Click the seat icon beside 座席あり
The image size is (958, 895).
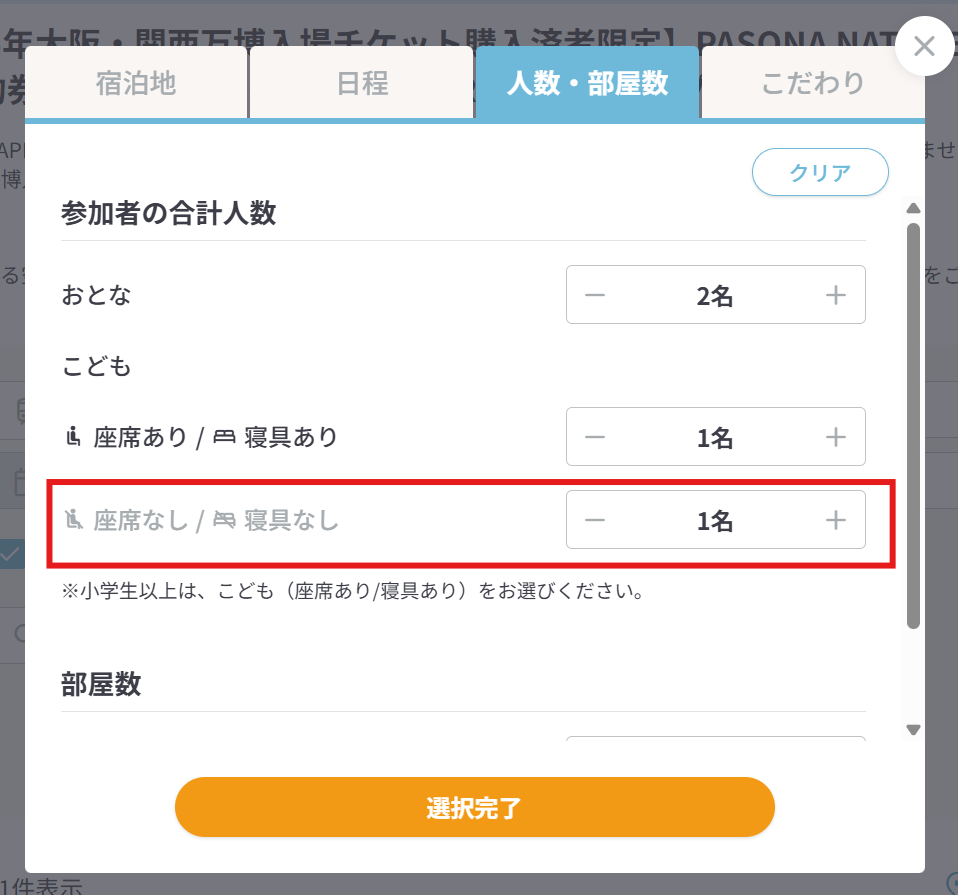72,437
